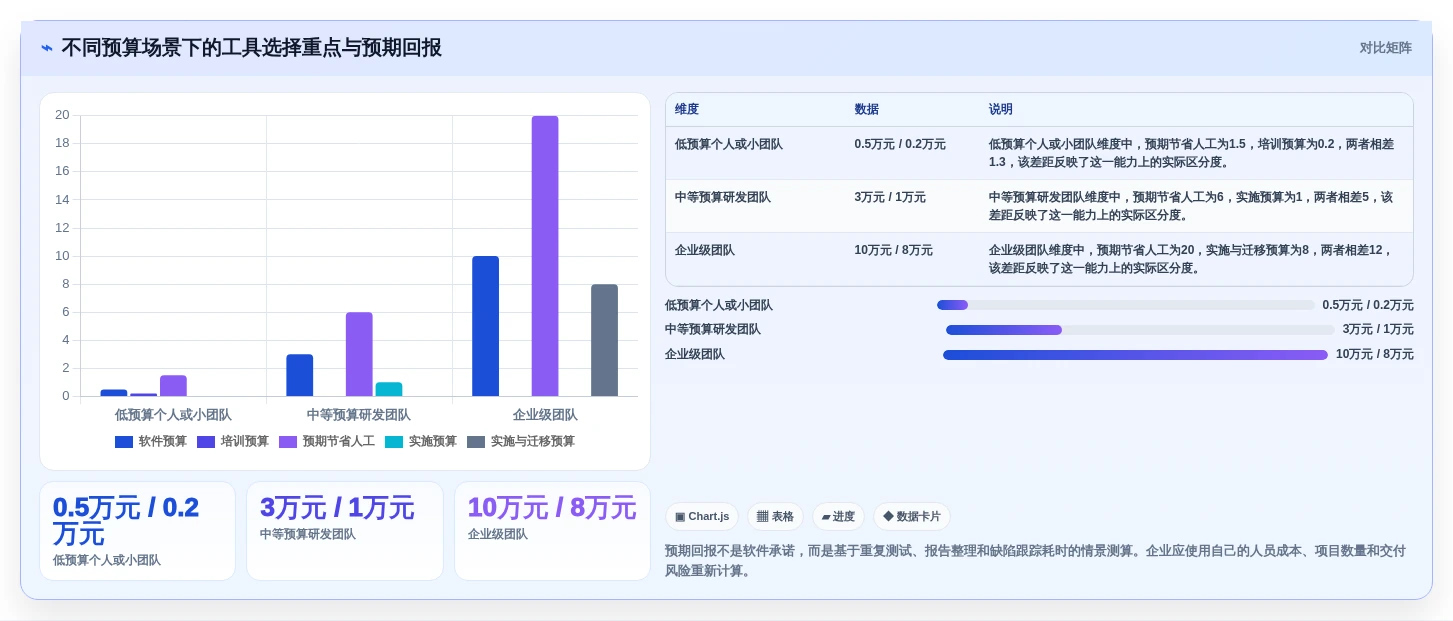Click the 企业级团队 x-axis label
1453x621 pixels.
click(545, 414)
